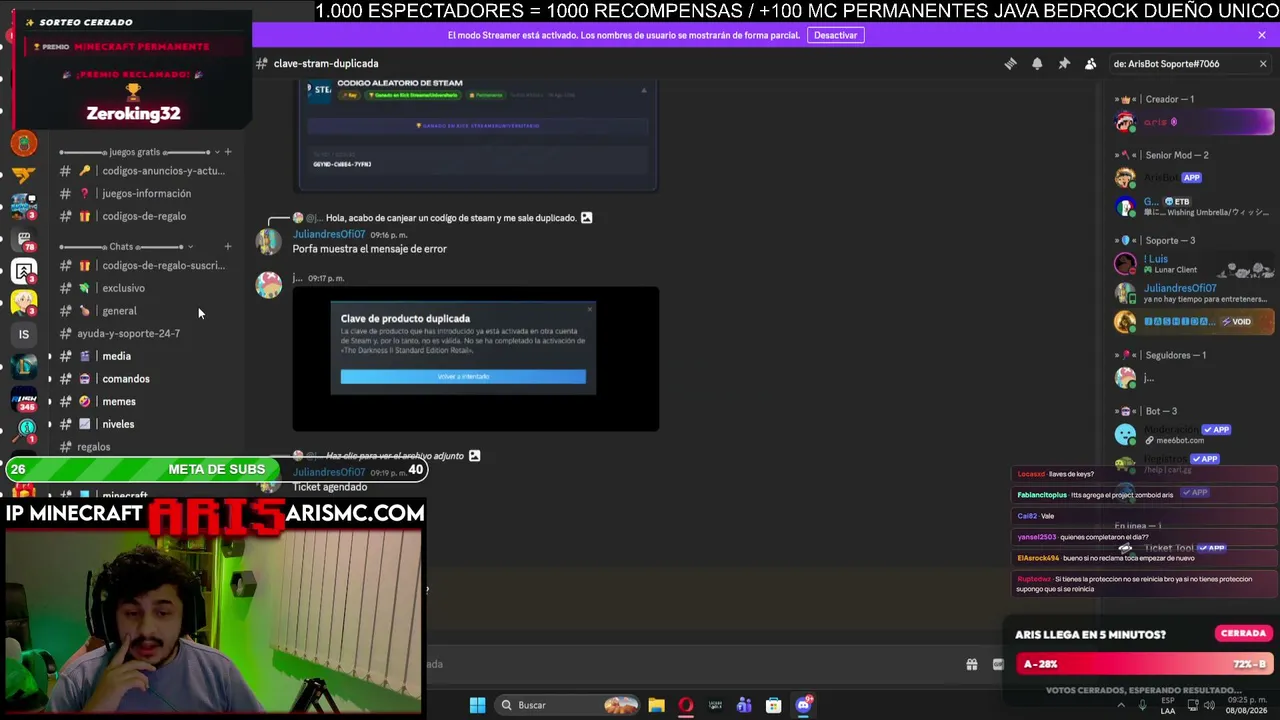
Task: Toggle the member list panel
Action: point(1091,64)
